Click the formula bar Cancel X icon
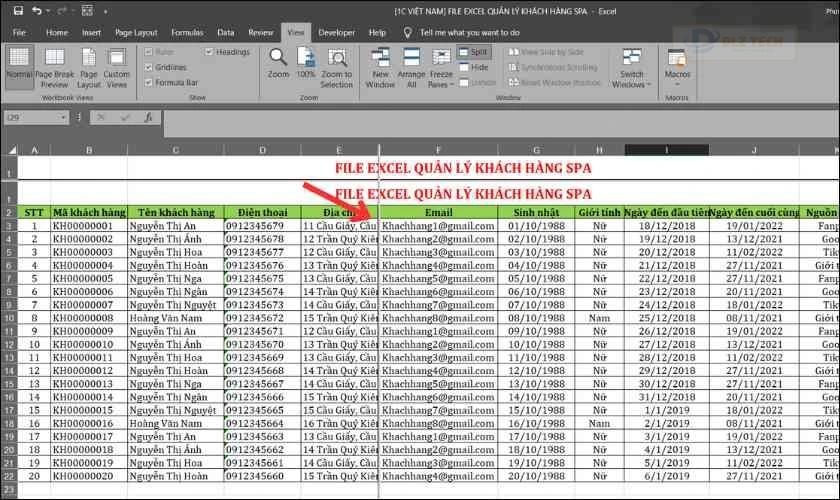 pyautogui.click(x=101, y=117)
